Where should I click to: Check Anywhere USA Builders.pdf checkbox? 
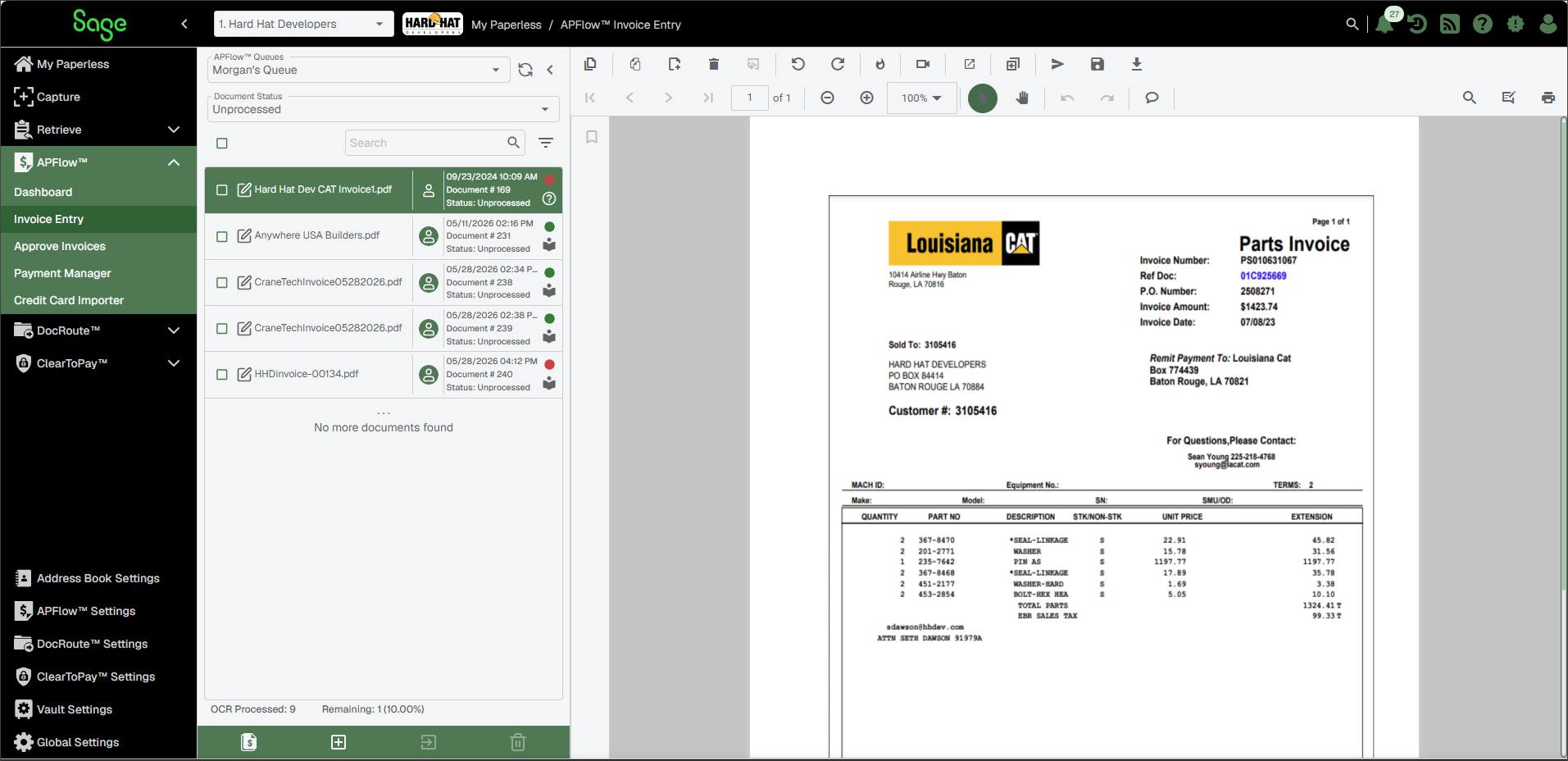[221, 236]
